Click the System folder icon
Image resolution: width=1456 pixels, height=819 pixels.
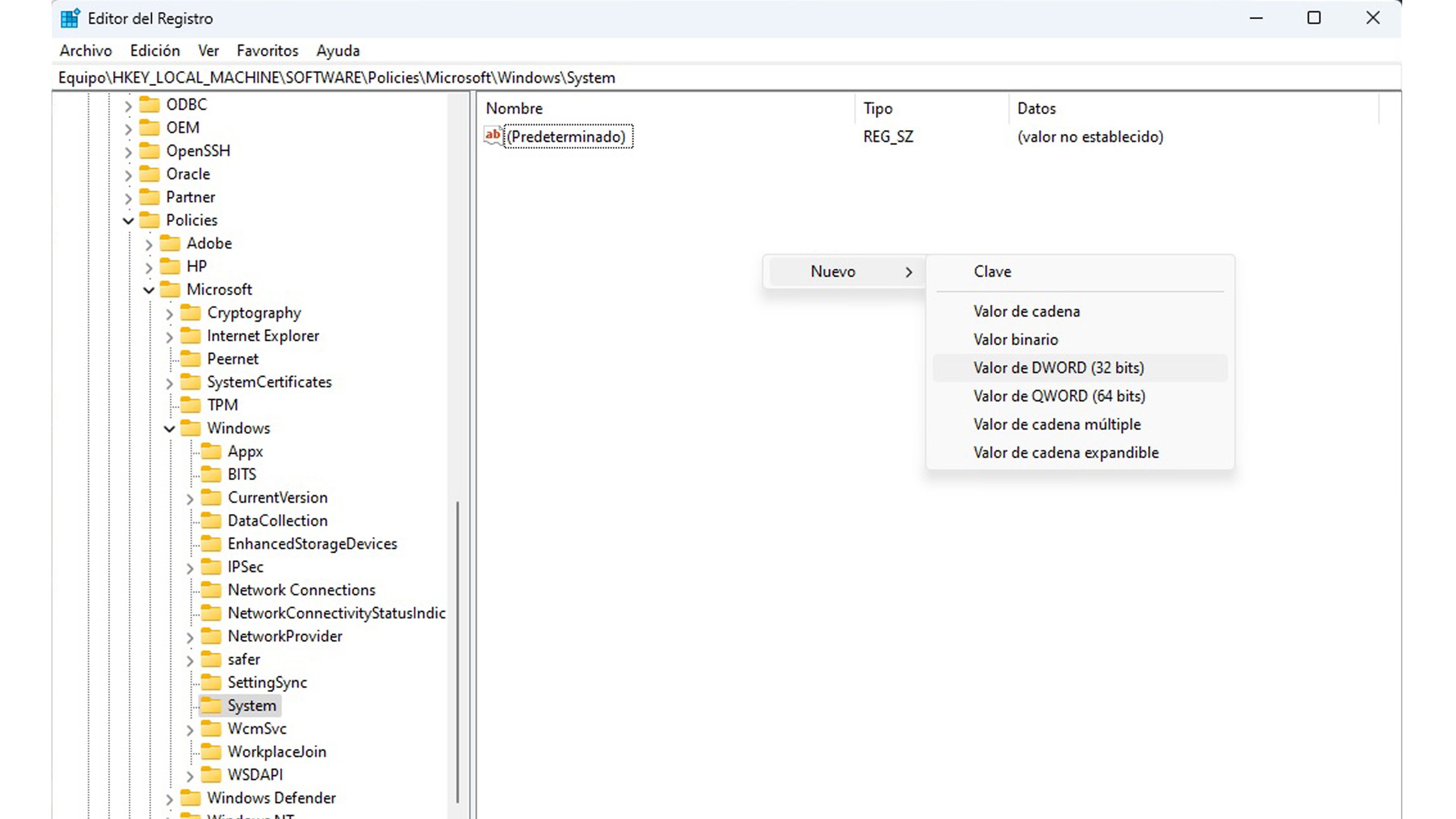click(212, 705)
